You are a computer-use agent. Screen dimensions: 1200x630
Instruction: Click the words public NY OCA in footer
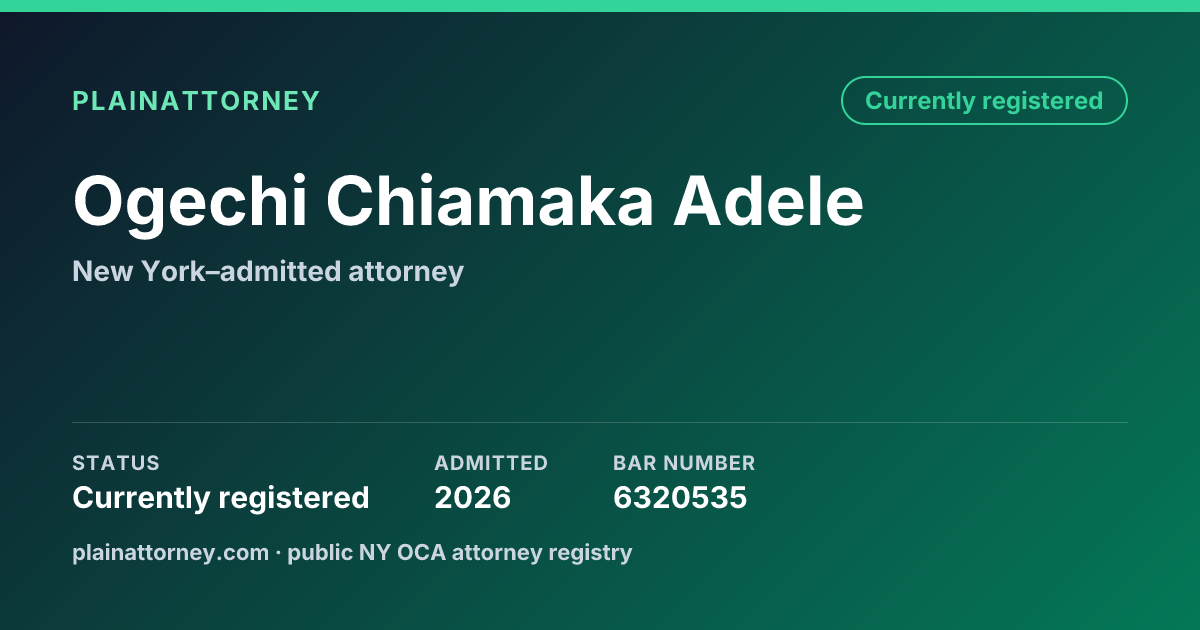(x=367, y=552)
